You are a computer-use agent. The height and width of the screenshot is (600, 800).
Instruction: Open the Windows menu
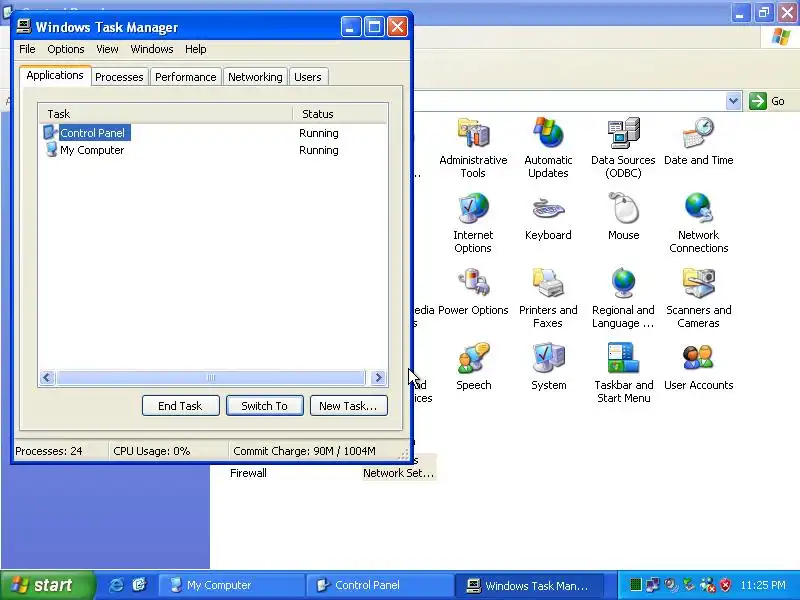152,49
